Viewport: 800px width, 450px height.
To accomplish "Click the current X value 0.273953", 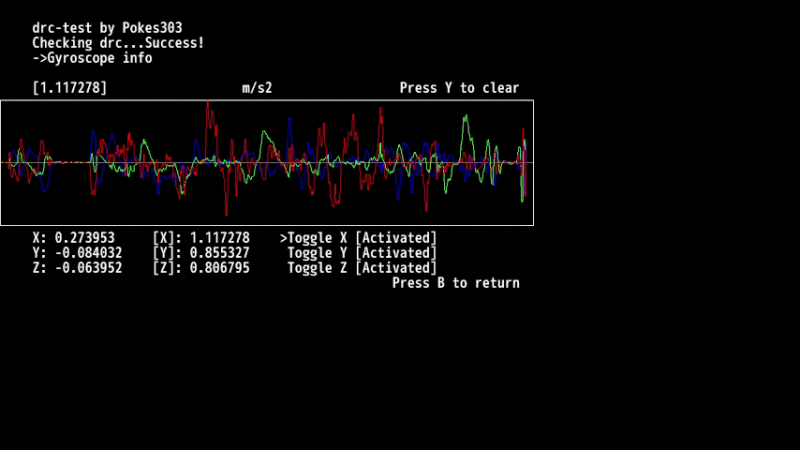I will click(85, 238).
